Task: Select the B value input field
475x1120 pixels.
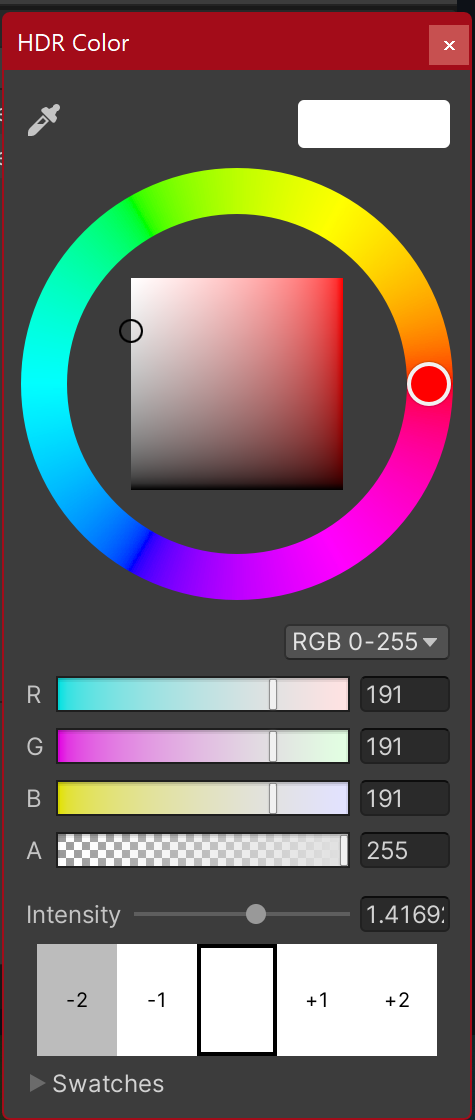Action: (x=405, y=799)
